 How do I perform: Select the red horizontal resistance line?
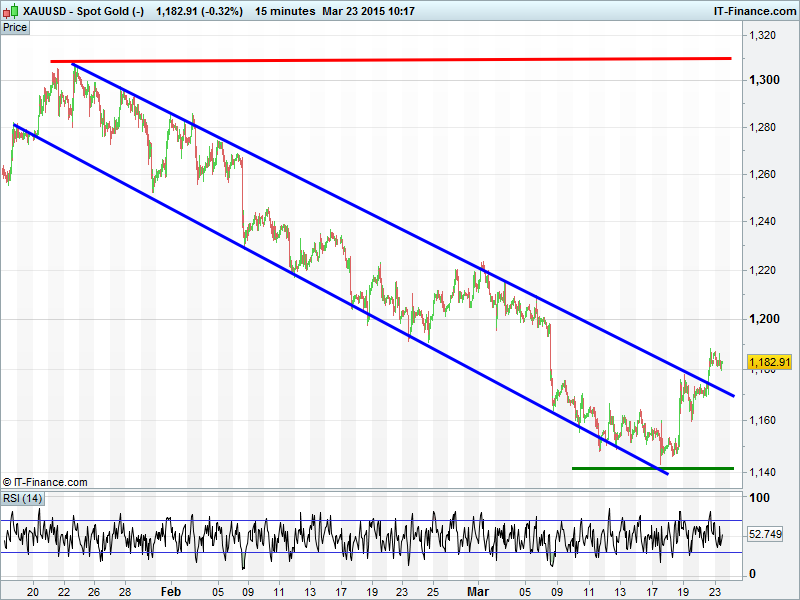point(400,60)
